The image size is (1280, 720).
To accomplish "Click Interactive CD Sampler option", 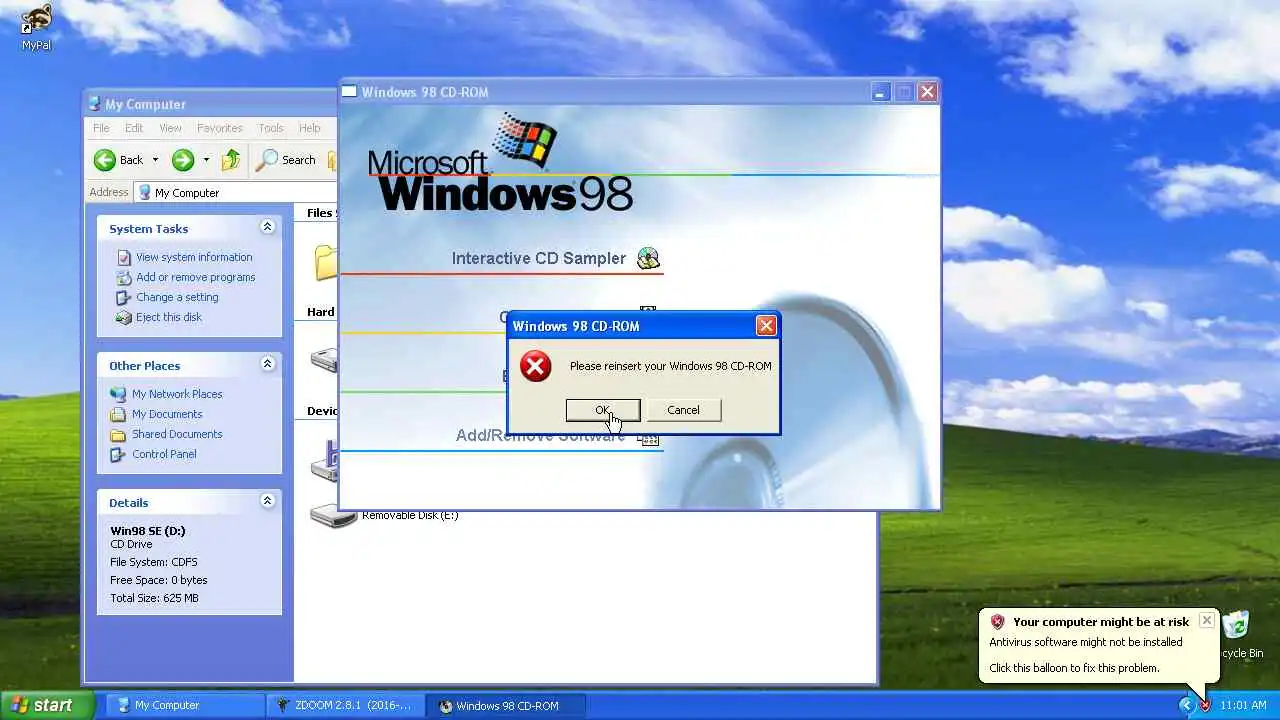I will pos(538,258).
